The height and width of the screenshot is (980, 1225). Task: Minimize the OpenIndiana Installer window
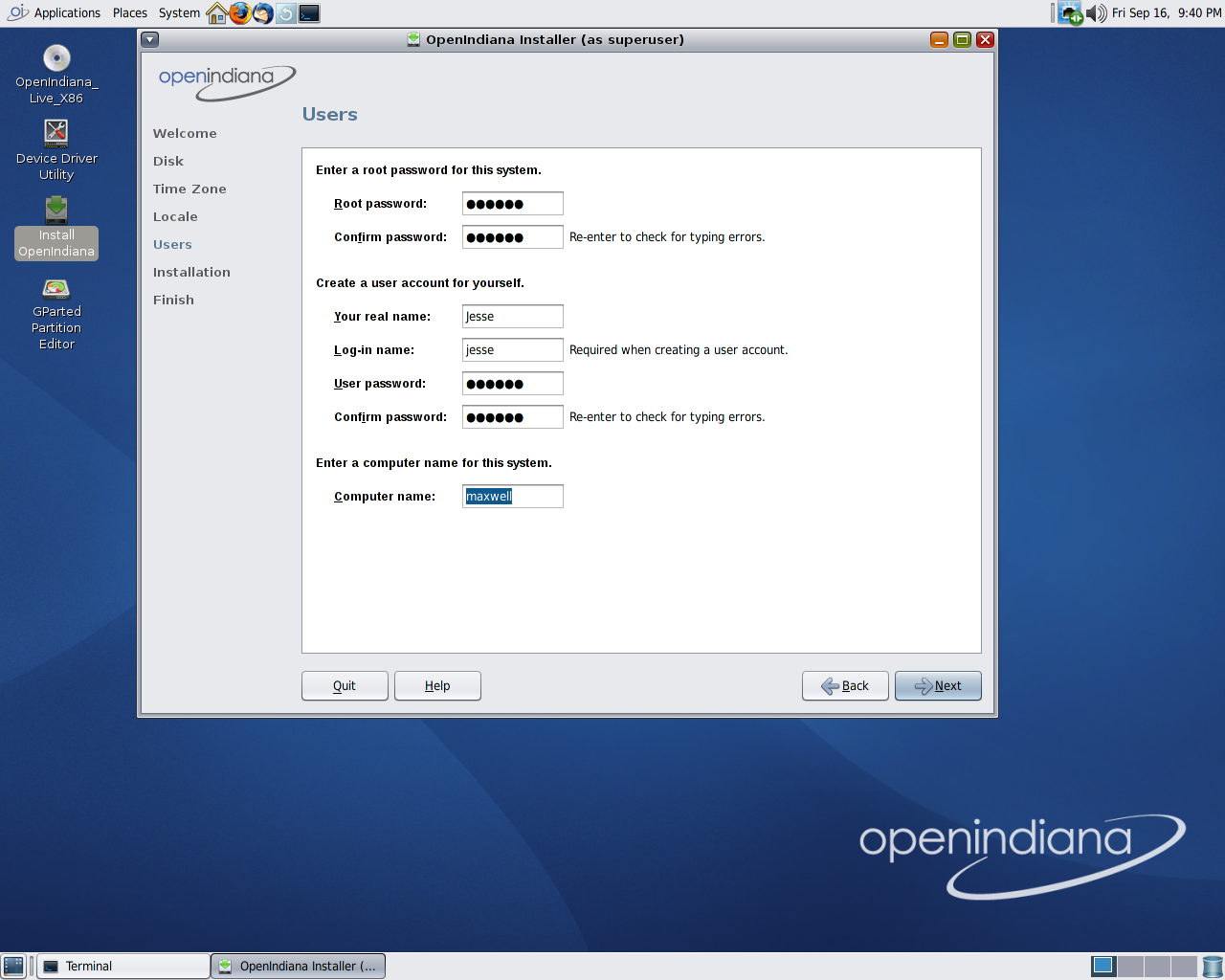[x=940, y=39]
